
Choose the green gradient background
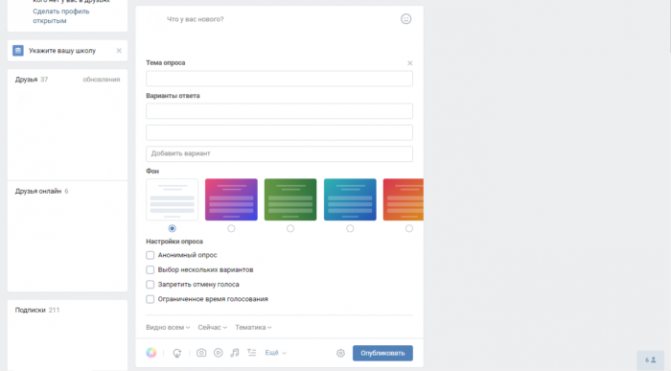(x=291, y=199)
